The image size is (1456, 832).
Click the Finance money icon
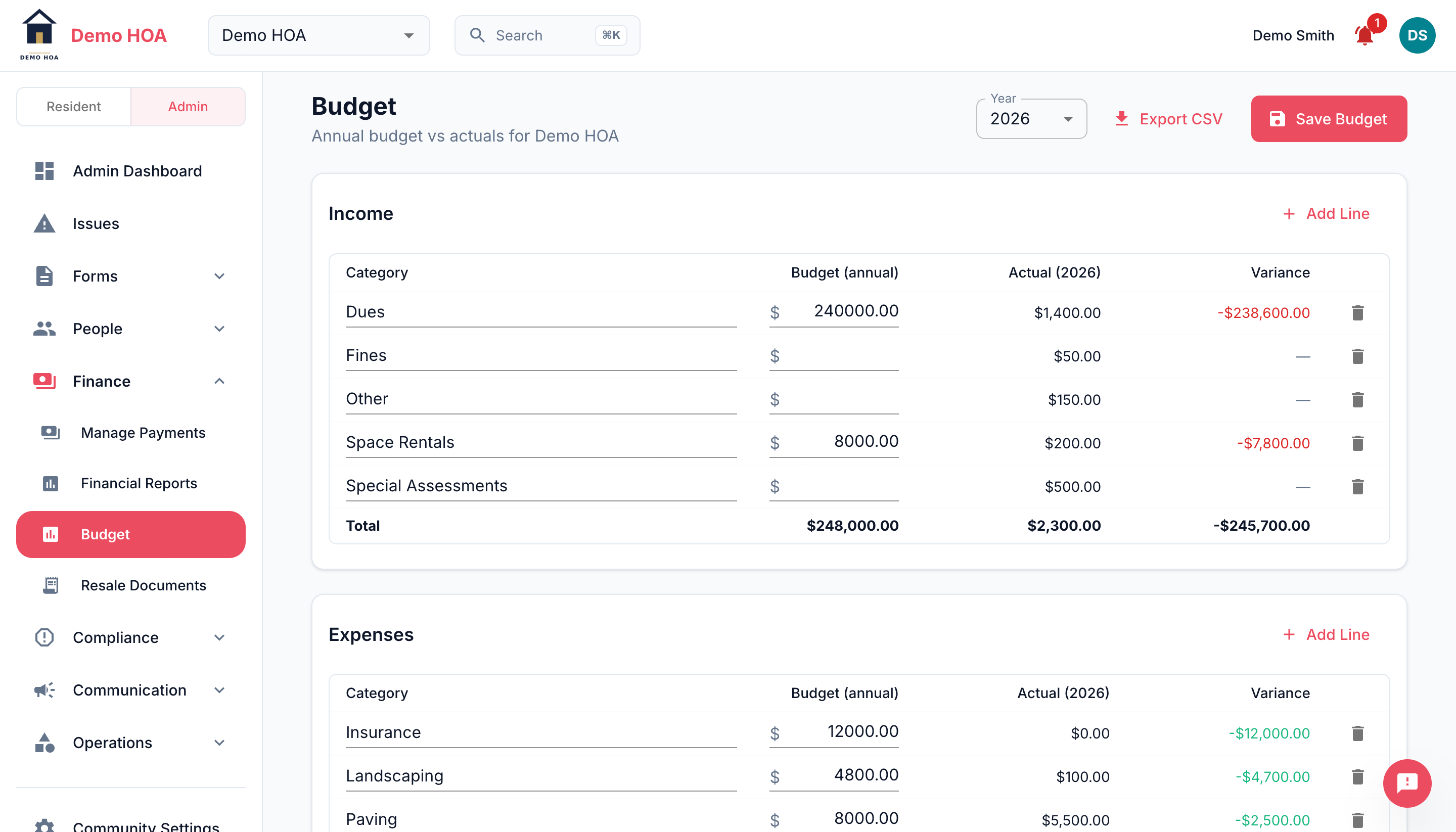click(45, 381)
